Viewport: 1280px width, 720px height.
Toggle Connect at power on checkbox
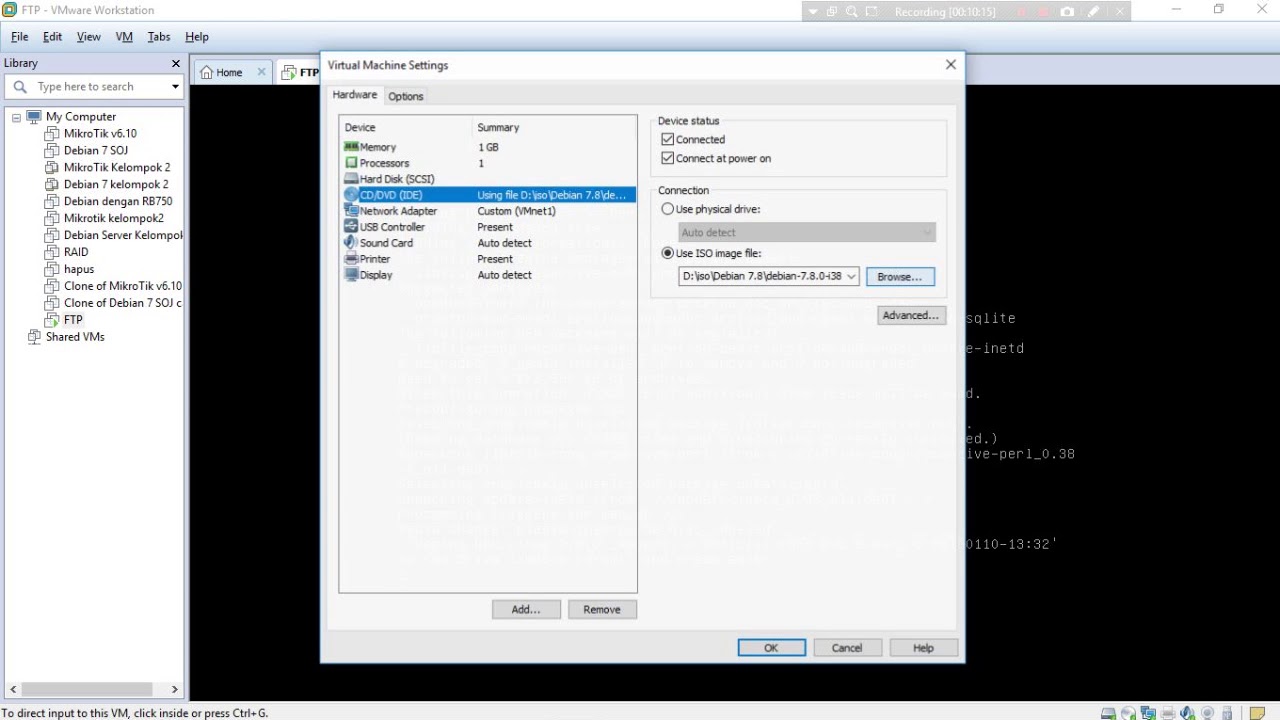pyautogui.click(x=668, y=158)
